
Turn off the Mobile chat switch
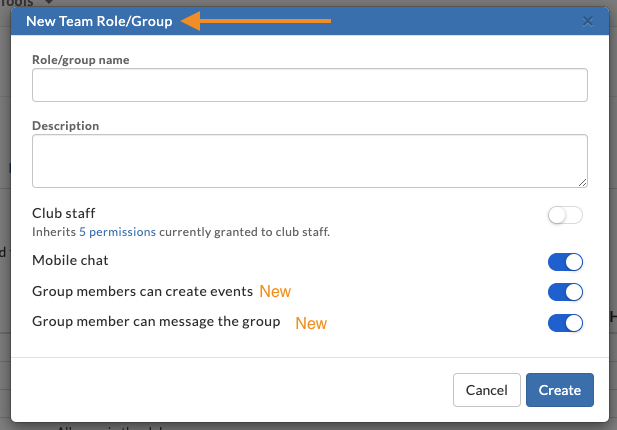click(565, 262)
